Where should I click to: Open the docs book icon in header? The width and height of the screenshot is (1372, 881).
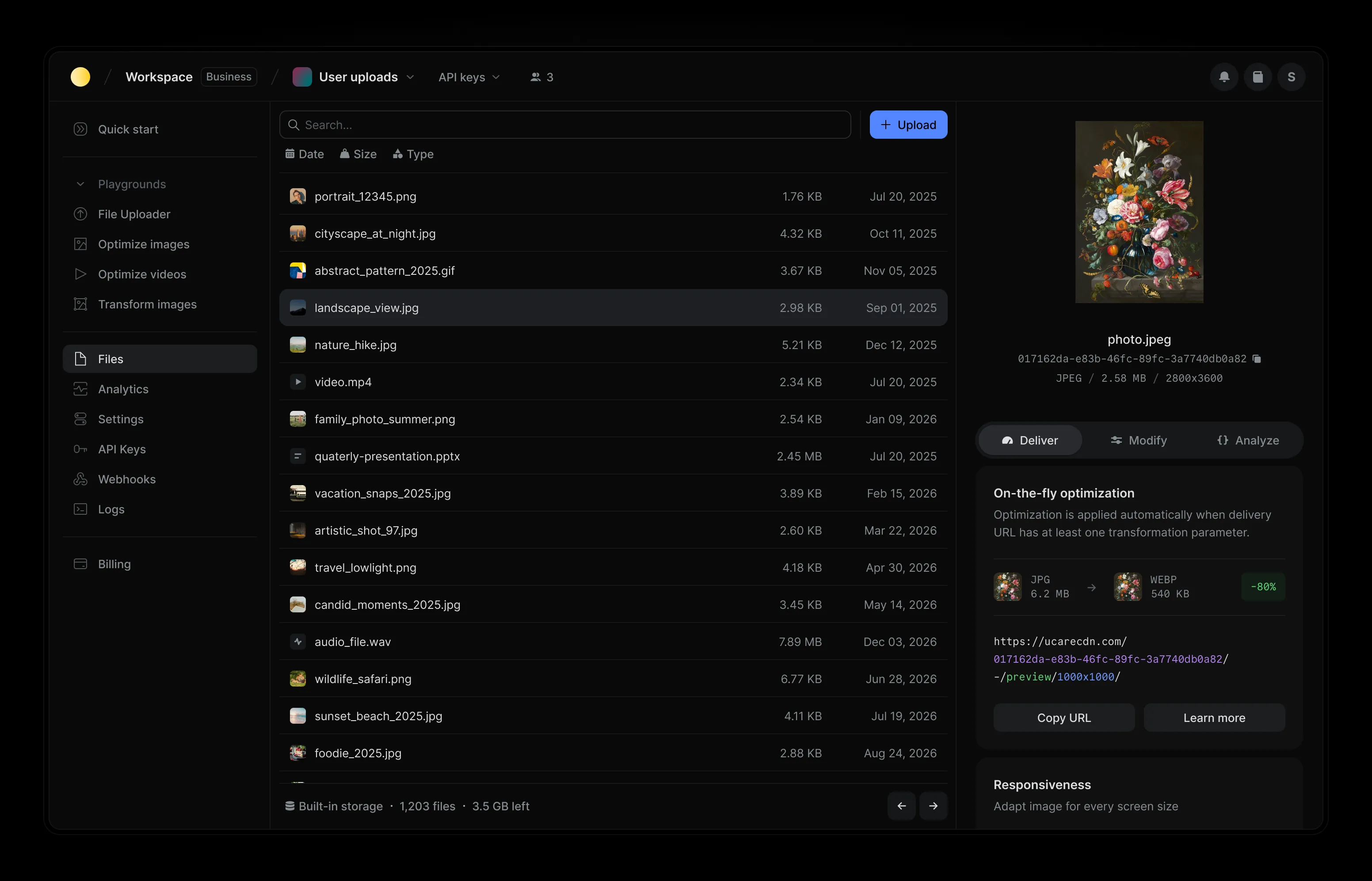pos(1258,77)
